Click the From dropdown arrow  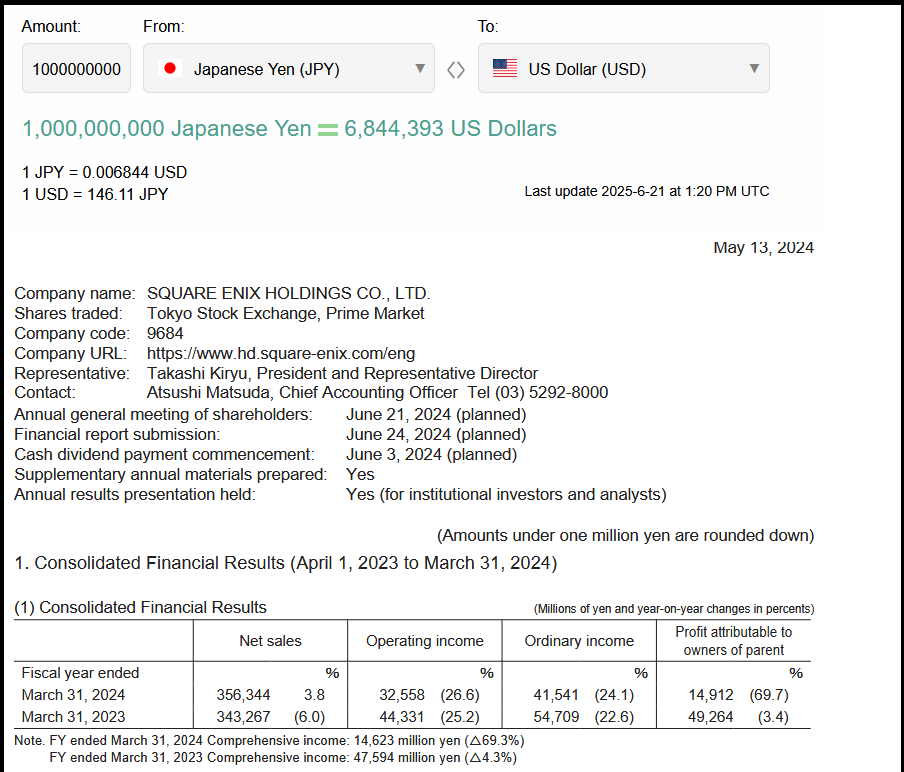coord(420,69)
